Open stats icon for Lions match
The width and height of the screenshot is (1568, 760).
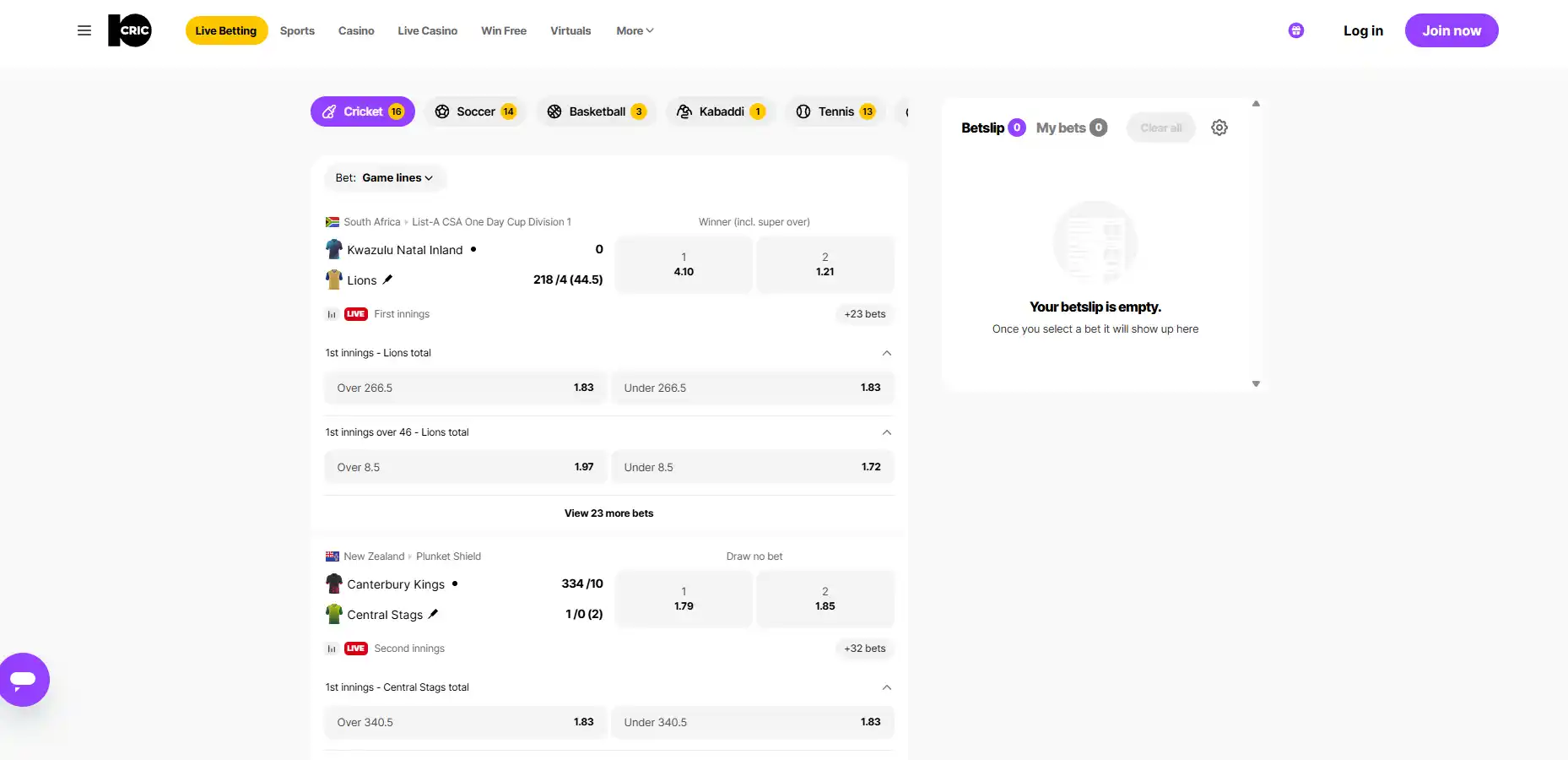coord(332,314)
